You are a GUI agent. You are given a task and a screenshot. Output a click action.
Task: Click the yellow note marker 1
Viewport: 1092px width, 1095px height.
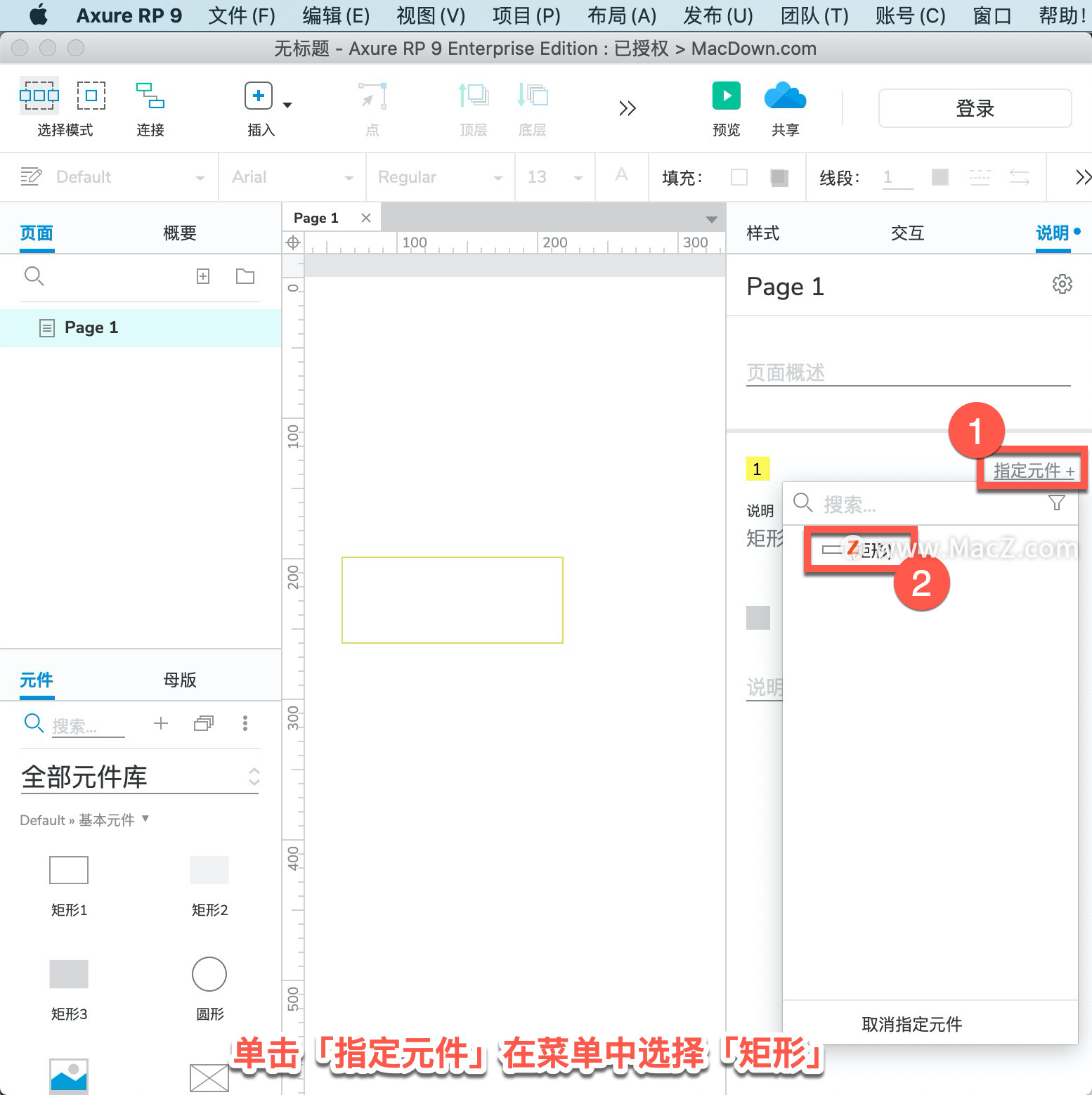point(758,469)
